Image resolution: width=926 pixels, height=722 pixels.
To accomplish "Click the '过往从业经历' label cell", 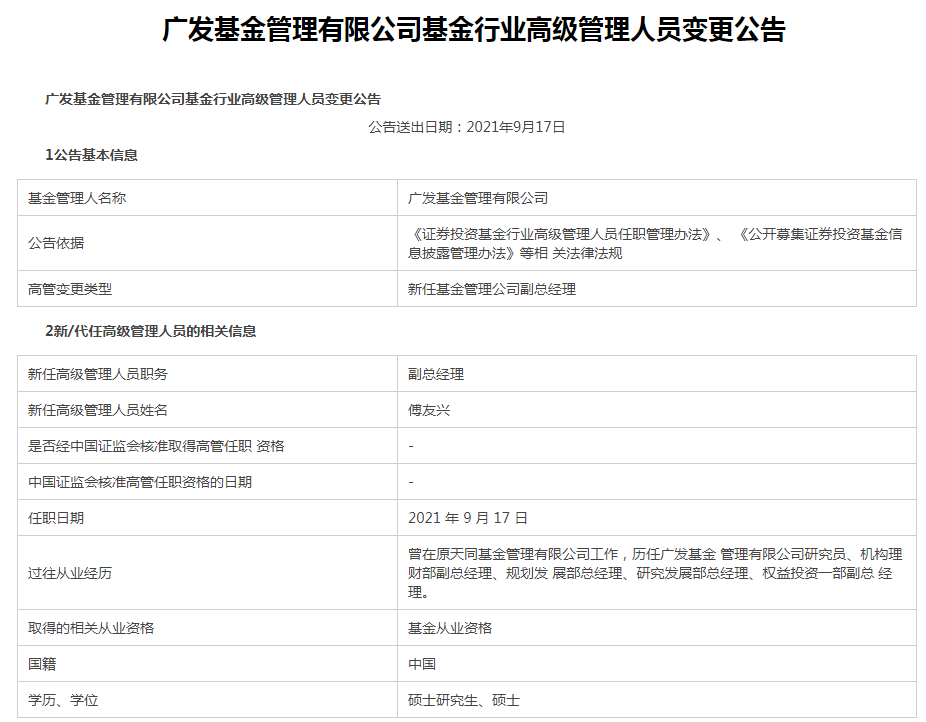I will (70, 573).
